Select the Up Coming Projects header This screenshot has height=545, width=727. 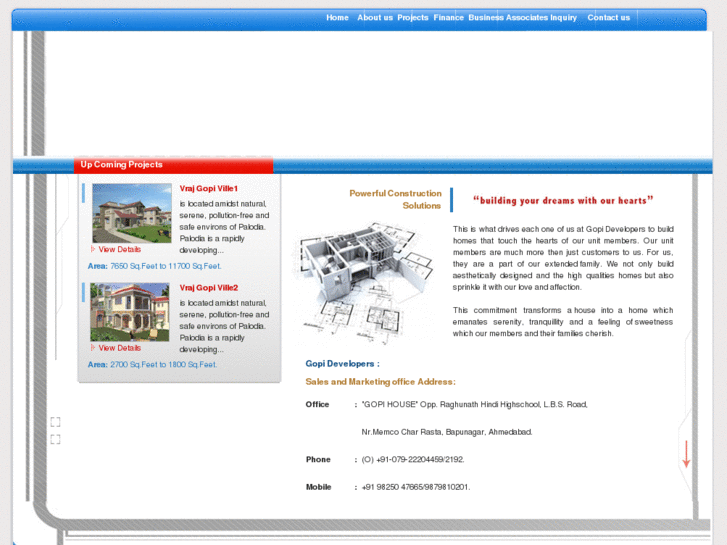pyautogui.click(x=173, y=165)
